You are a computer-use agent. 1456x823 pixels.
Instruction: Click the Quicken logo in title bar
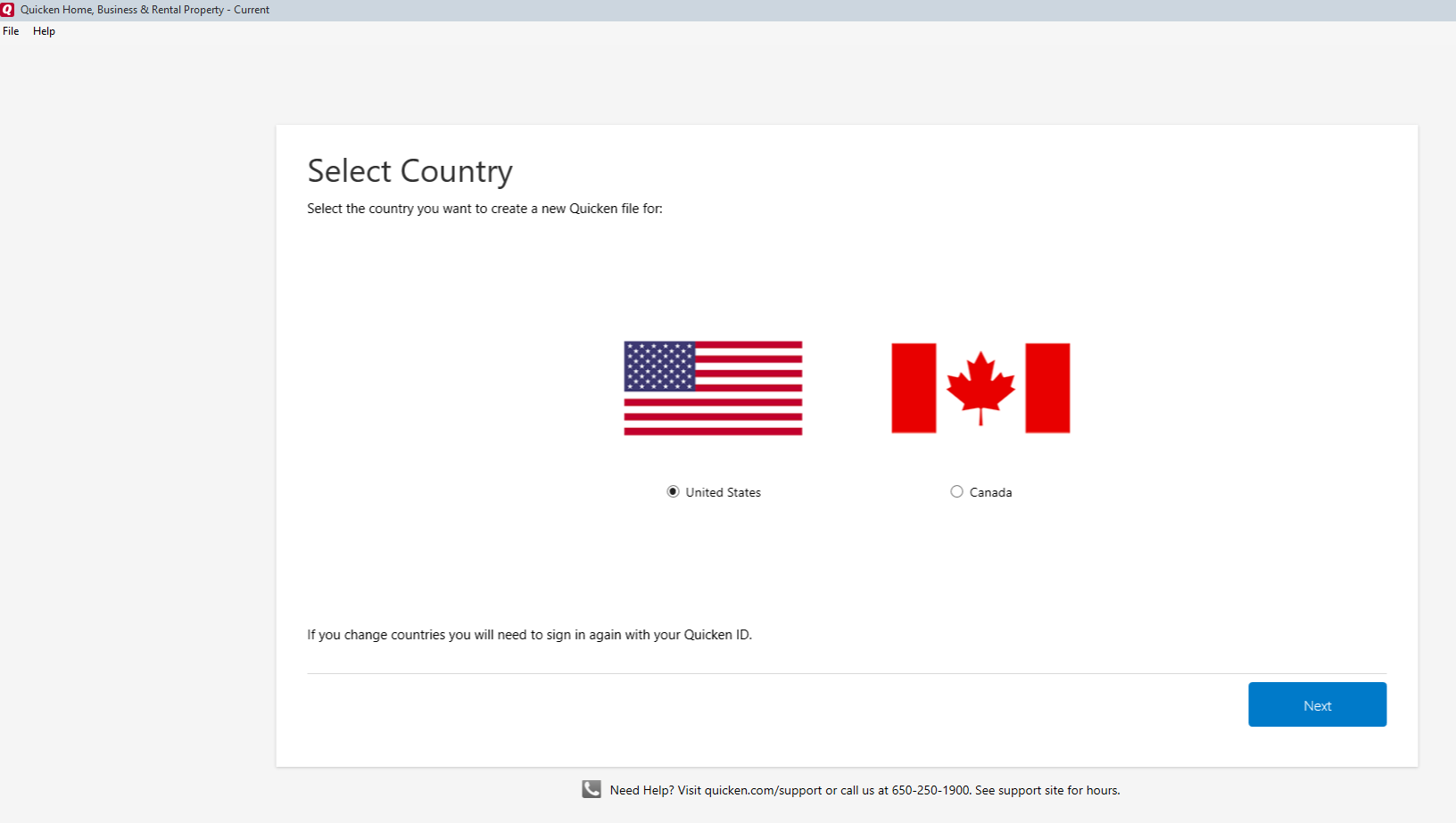coord(8,10)
